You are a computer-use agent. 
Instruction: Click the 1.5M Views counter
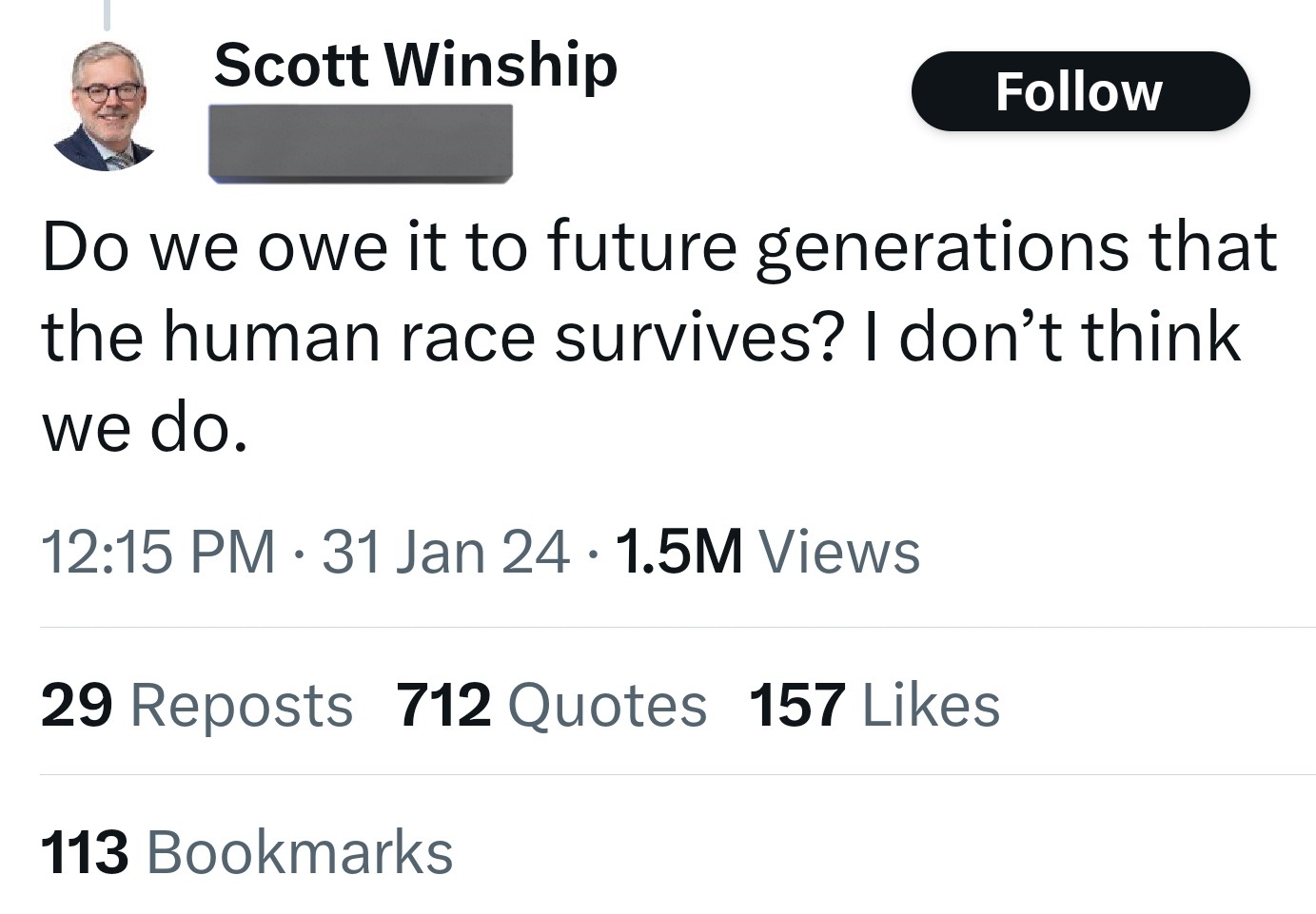pyautogui.click(x=769, y=552)
